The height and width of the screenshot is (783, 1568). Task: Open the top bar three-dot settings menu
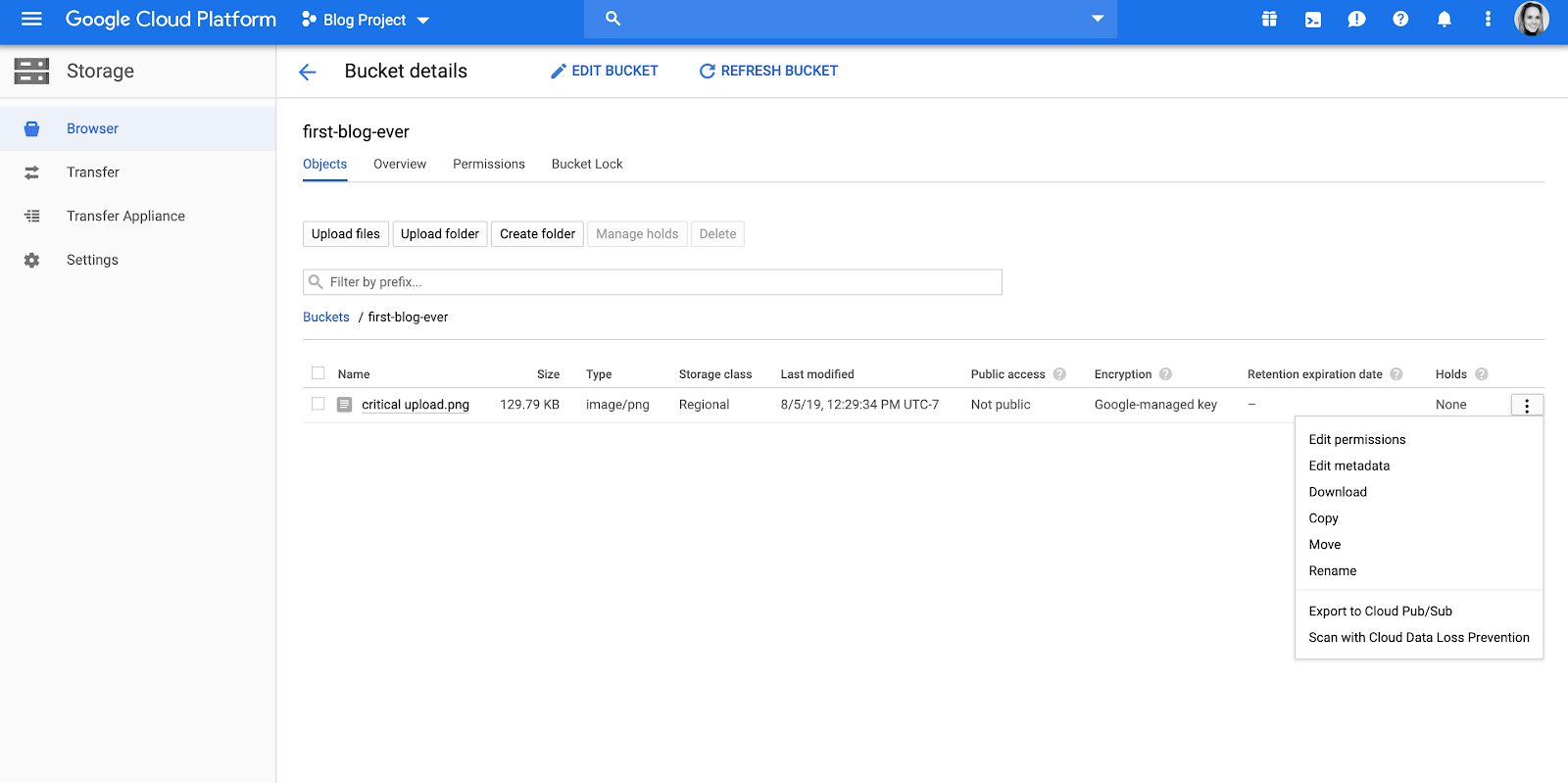coord(1488,19)
